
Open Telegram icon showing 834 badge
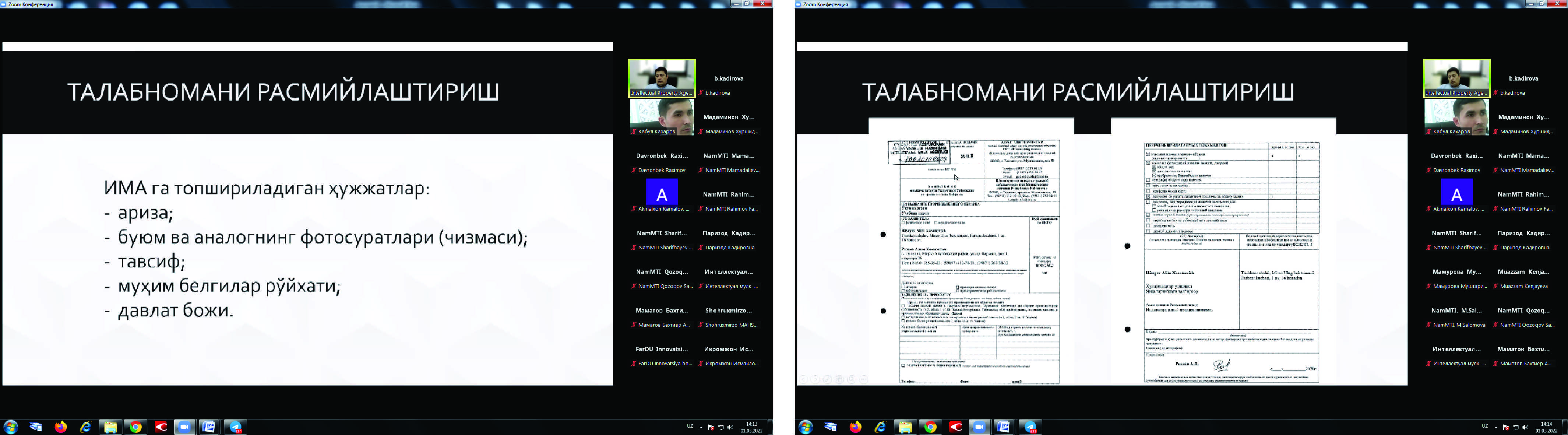tap(235, 427)
